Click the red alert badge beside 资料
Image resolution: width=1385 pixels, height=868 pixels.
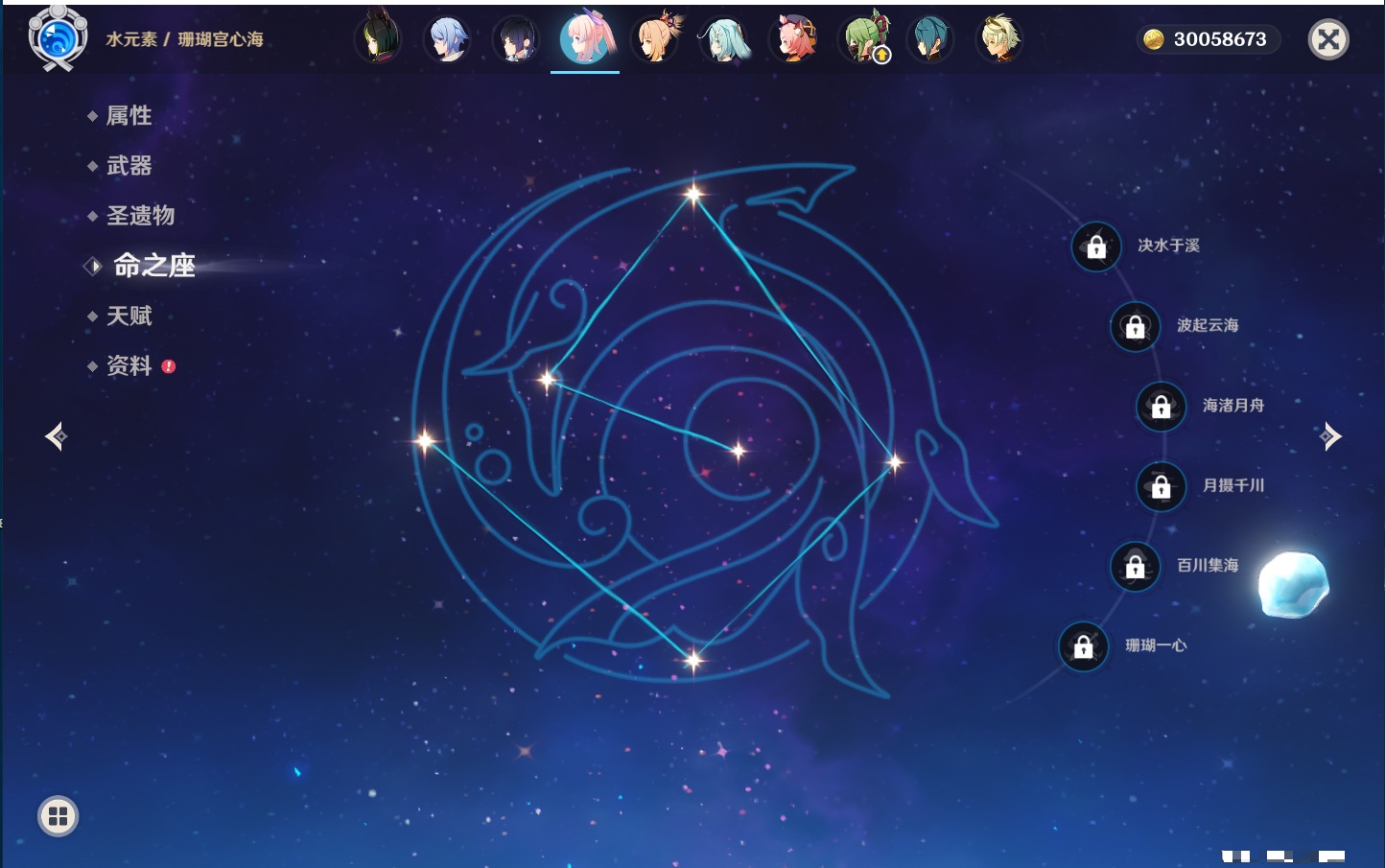click(x=169, y=366)
